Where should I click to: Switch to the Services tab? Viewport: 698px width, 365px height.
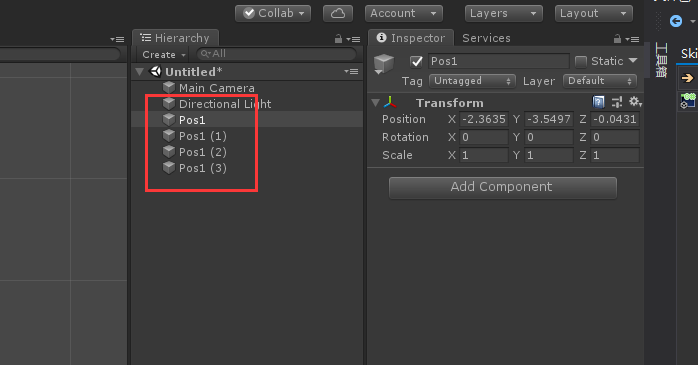486,38
